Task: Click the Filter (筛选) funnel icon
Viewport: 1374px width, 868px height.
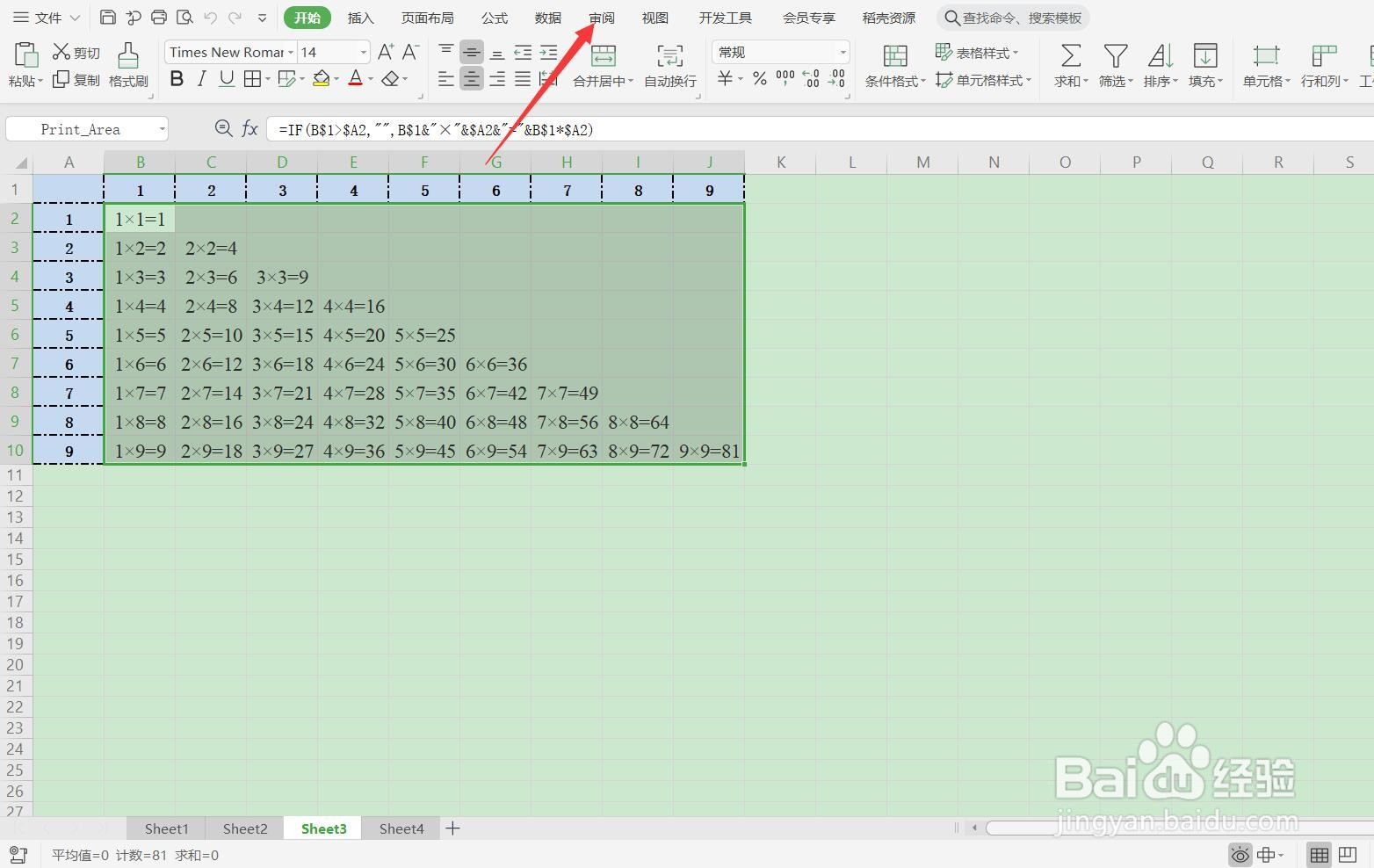Action: (x=1116, y=56)
